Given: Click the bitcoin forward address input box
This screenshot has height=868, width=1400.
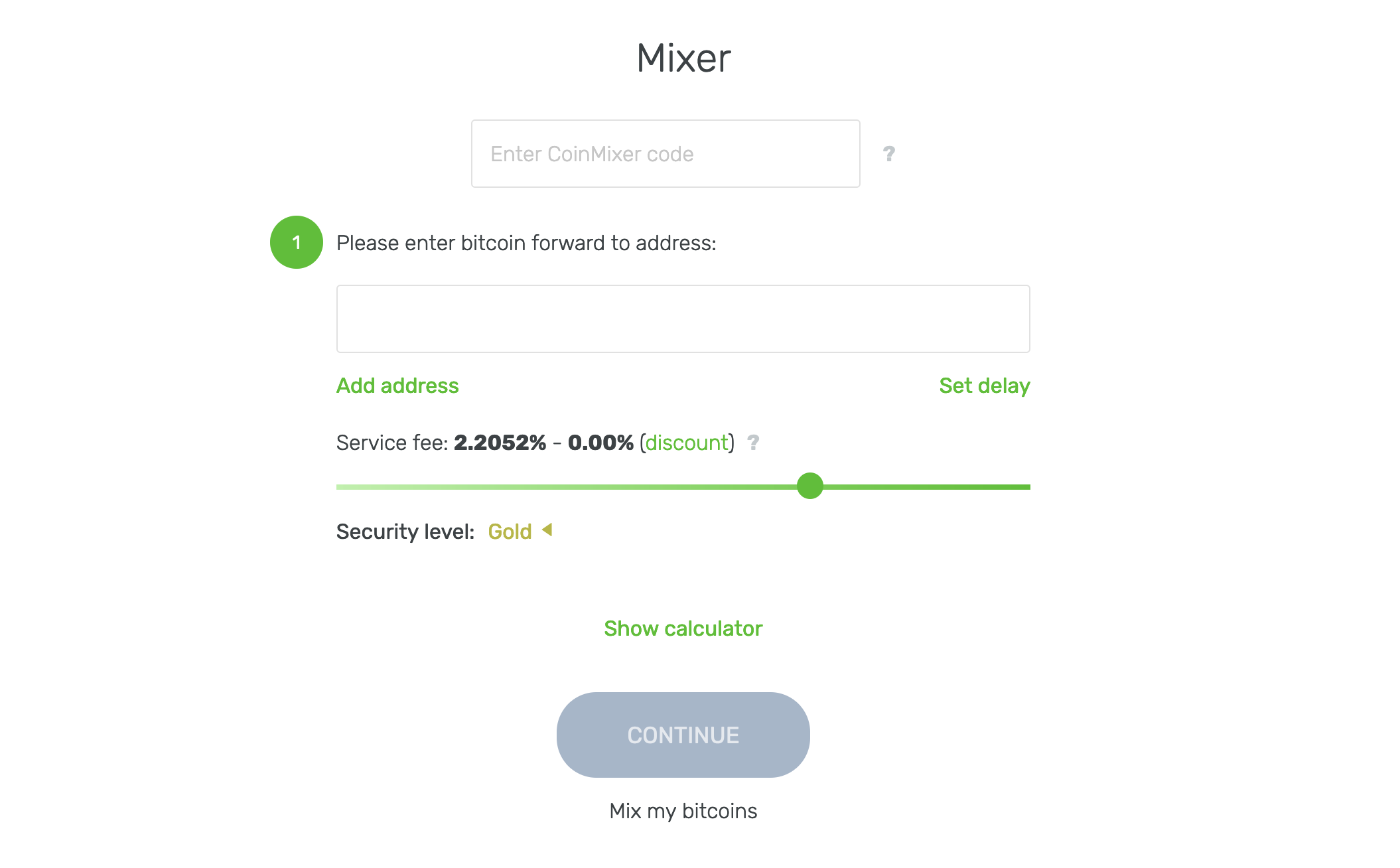Looking at the screenshot, I should 683,319.
